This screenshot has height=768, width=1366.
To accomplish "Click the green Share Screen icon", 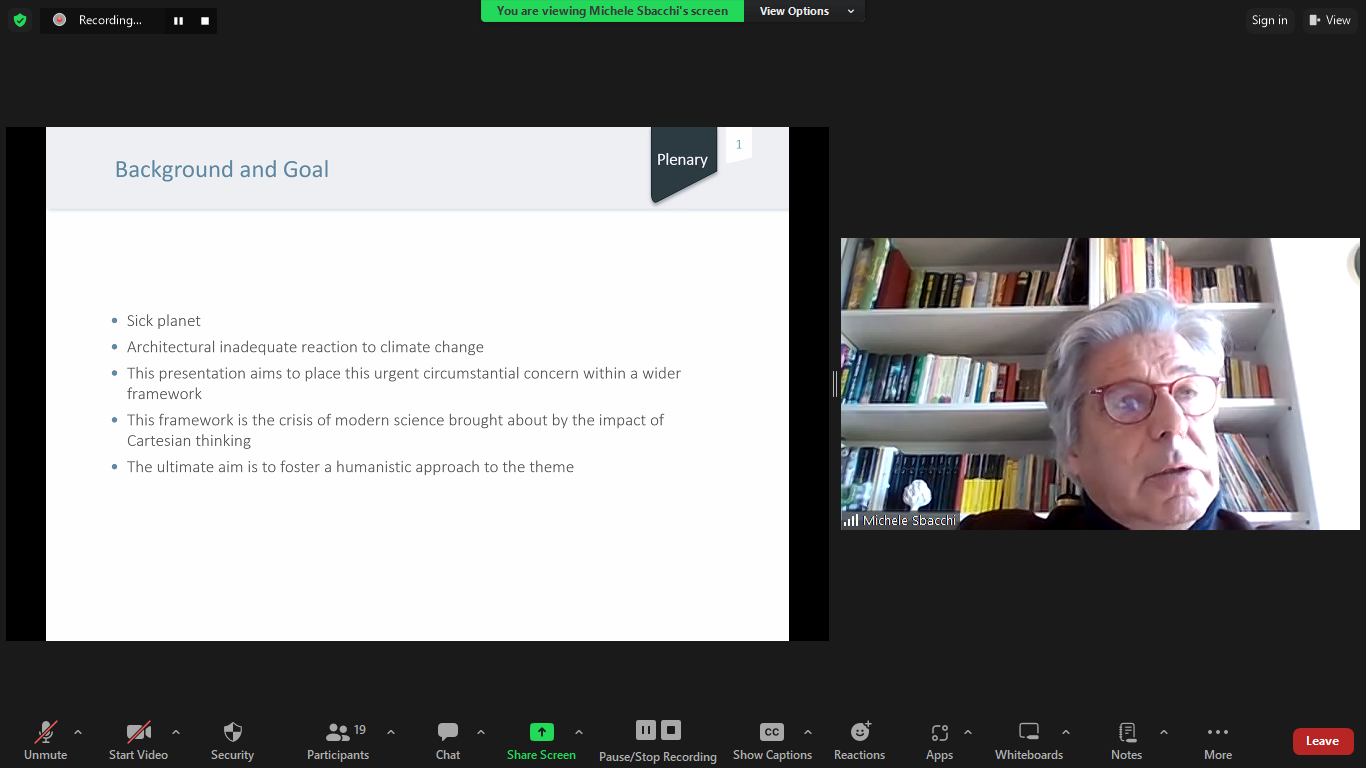I will pyautogui.click(x=541, y=732).
